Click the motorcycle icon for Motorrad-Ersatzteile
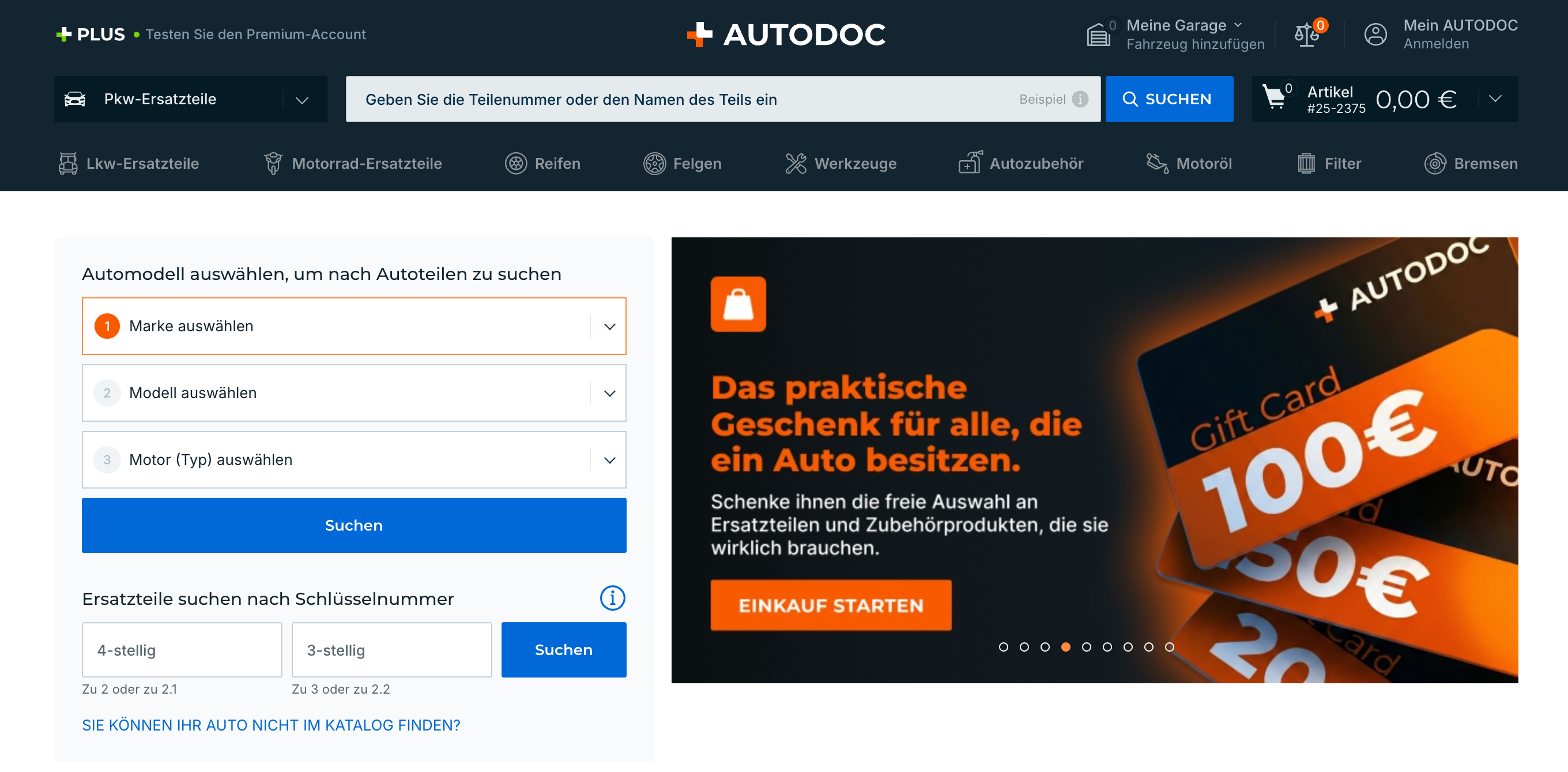The height and width of the screenshot is (772, 1568). pyautogui.click(x=273, y=164)
